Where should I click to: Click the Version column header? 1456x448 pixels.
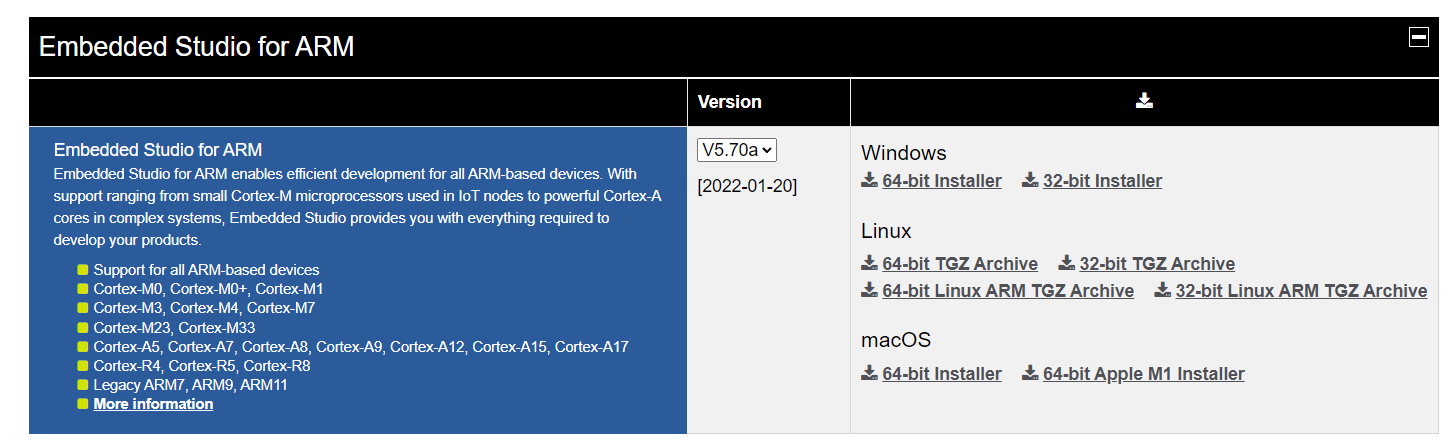(x=729, y=102)
